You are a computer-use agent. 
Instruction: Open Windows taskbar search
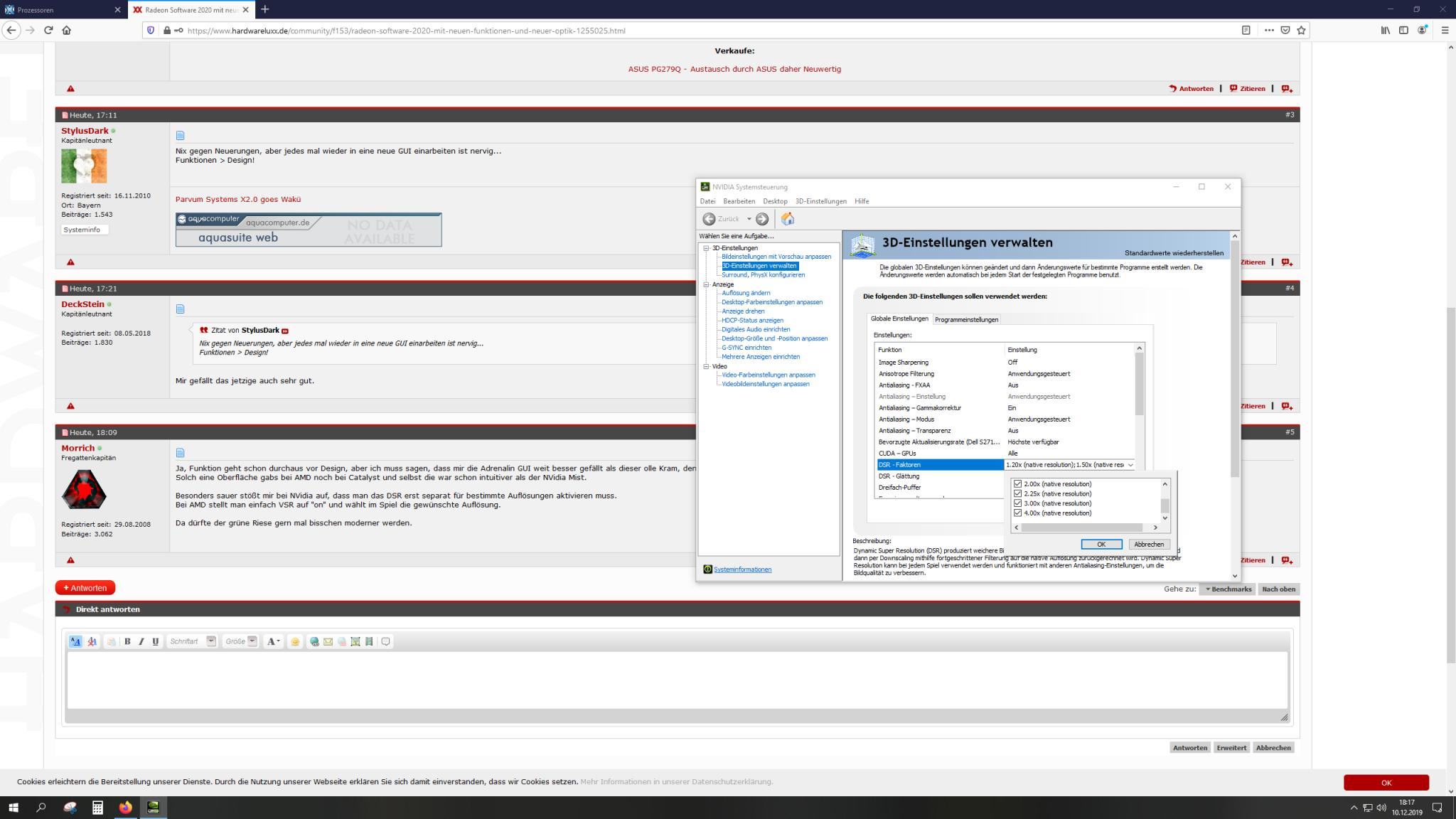[x=41, y=807]
